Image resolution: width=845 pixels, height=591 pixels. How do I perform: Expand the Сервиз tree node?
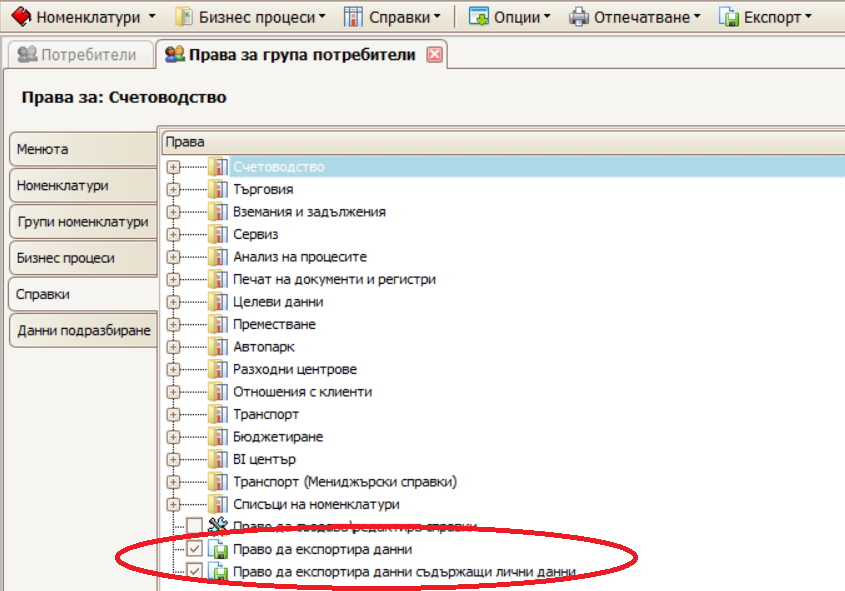pos(173,235)
